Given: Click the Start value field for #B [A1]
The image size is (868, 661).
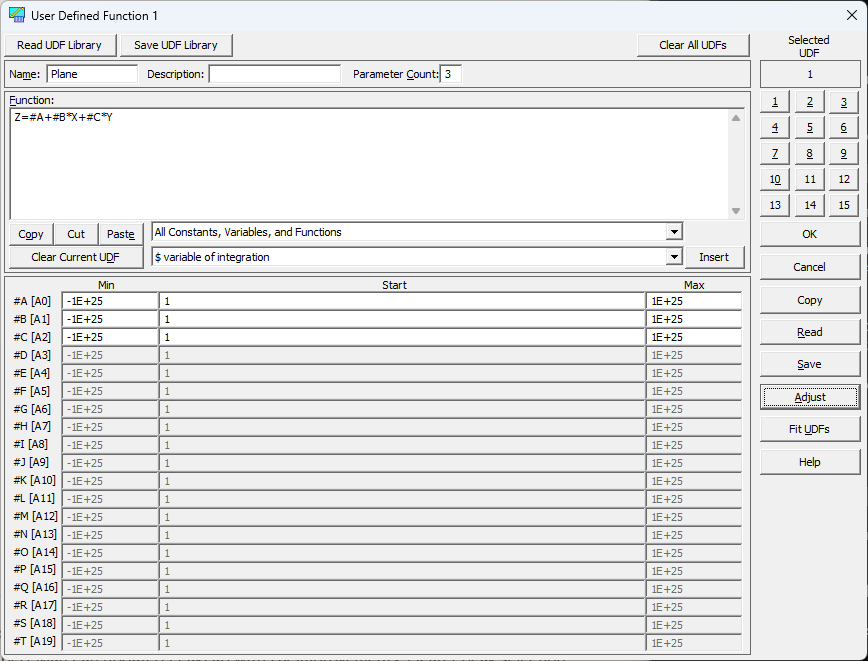Looking at the screenshot, I should [x=402, y=319].
